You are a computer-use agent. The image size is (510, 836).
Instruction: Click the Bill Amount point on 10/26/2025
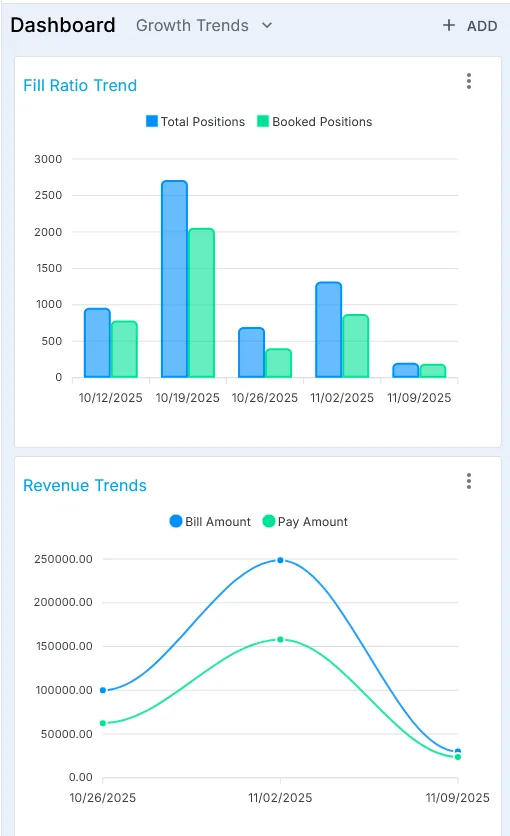103,690
